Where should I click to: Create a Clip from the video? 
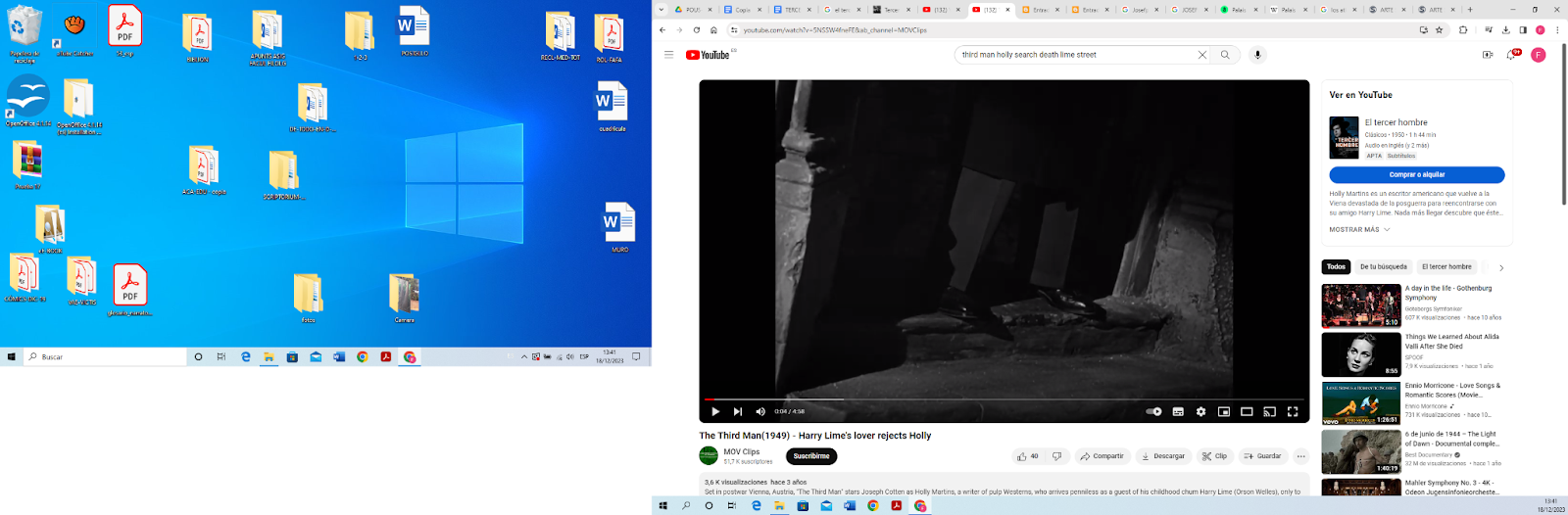pos(1214,456)
